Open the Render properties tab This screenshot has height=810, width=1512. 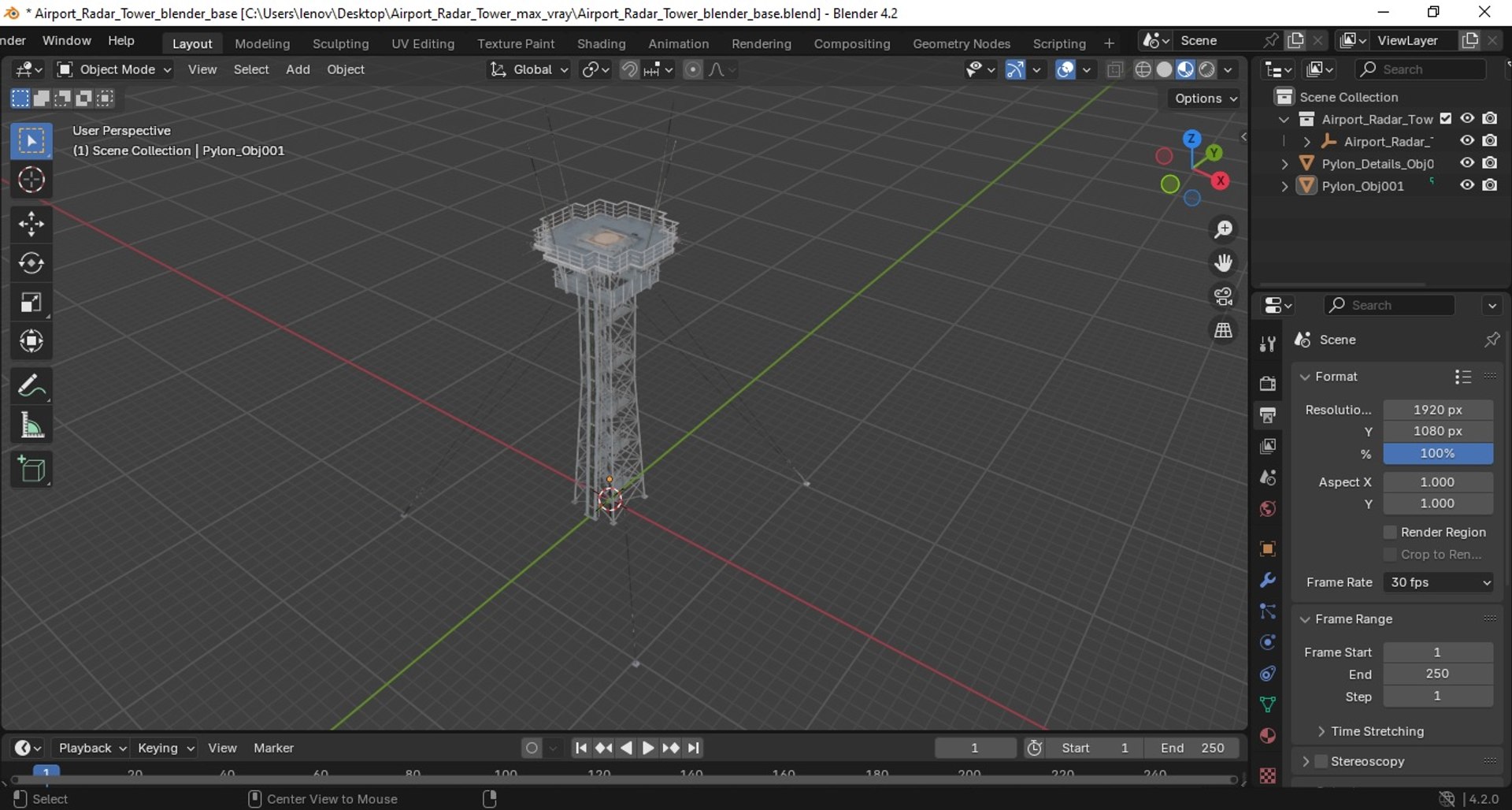(1268, 384)
